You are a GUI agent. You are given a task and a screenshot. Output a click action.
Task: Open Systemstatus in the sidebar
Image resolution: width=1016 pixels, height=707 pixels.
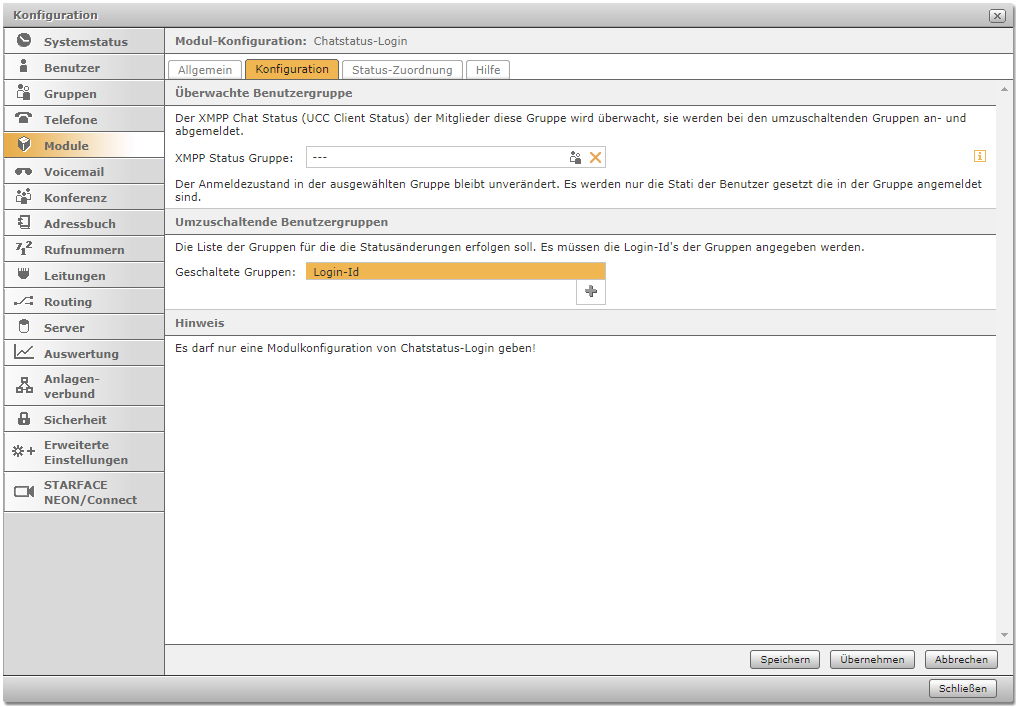click(x=85, y=42)
